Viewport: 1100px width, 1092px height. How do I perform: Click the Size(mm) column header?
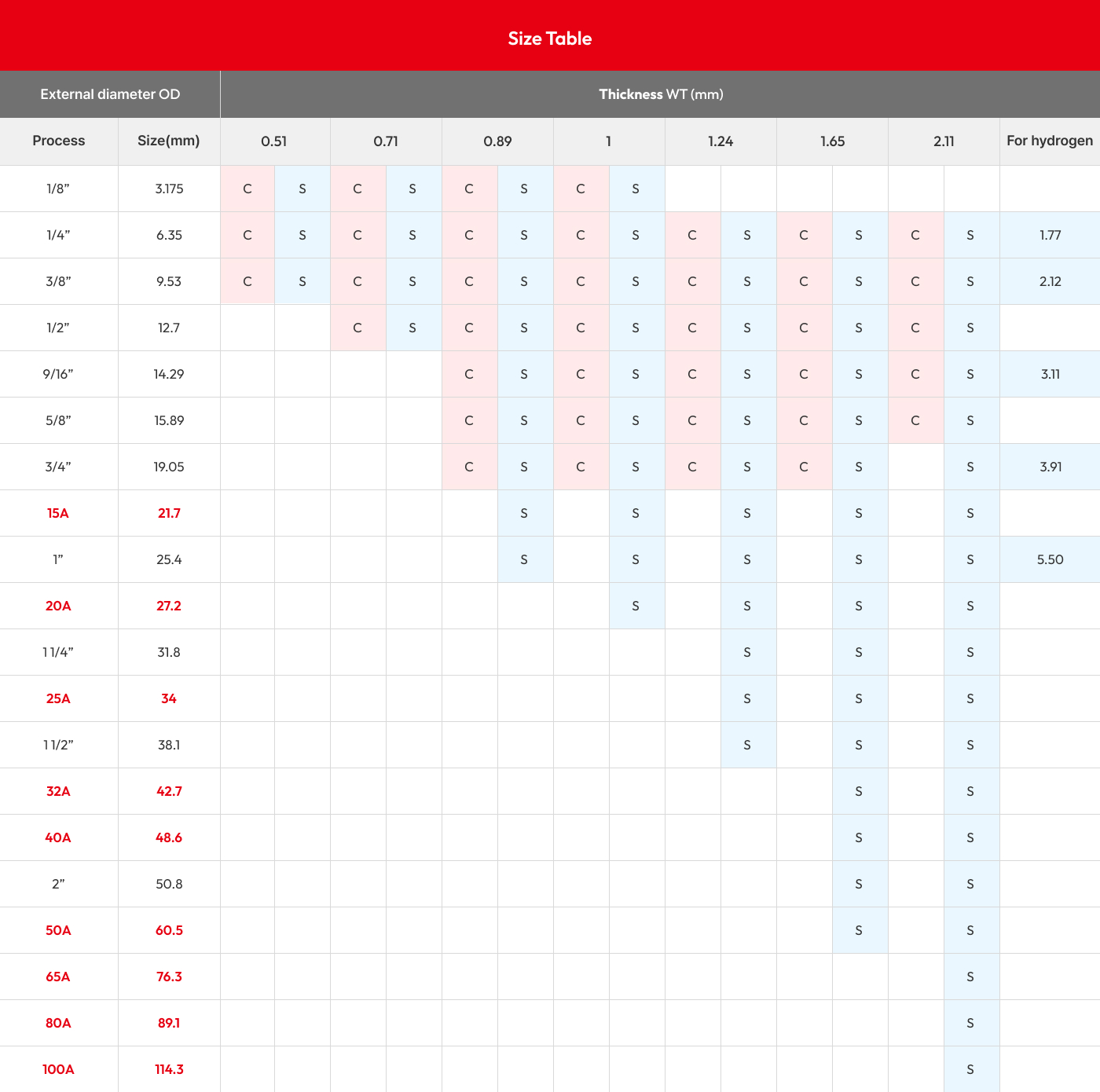tap(169, 141)
